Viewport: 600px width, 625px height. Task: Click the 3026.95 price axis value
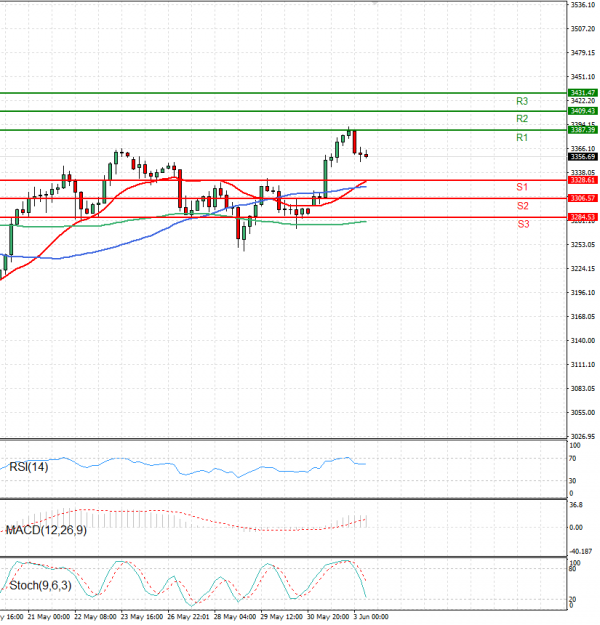coord(583,436)
